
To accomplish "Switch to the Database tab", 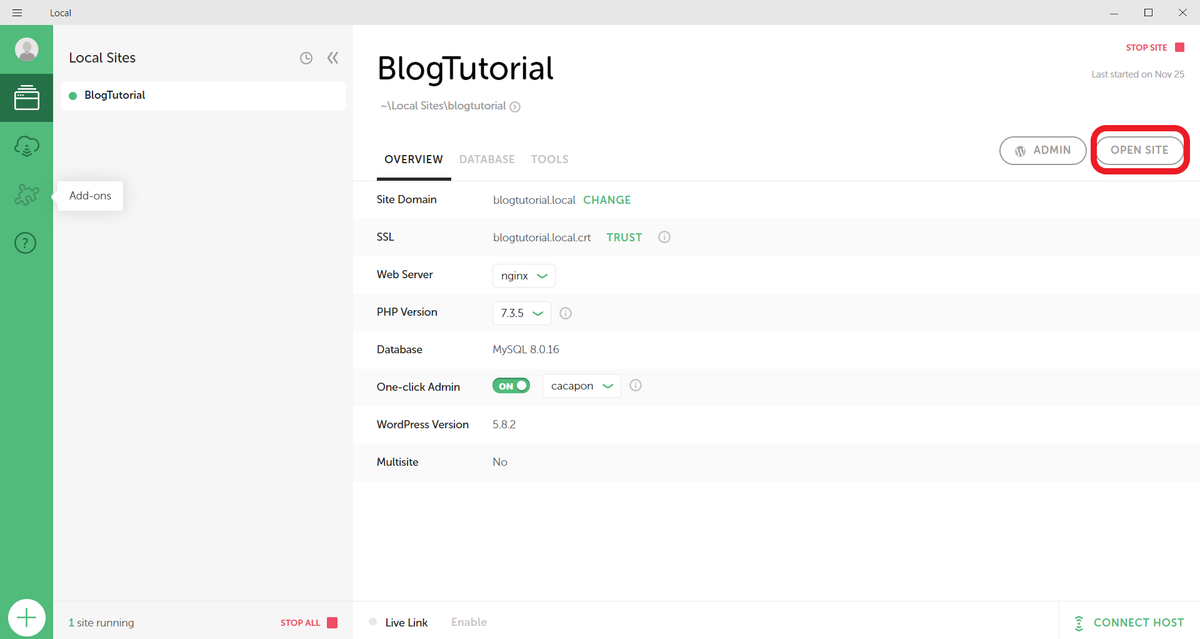I will tap(487, 159).
